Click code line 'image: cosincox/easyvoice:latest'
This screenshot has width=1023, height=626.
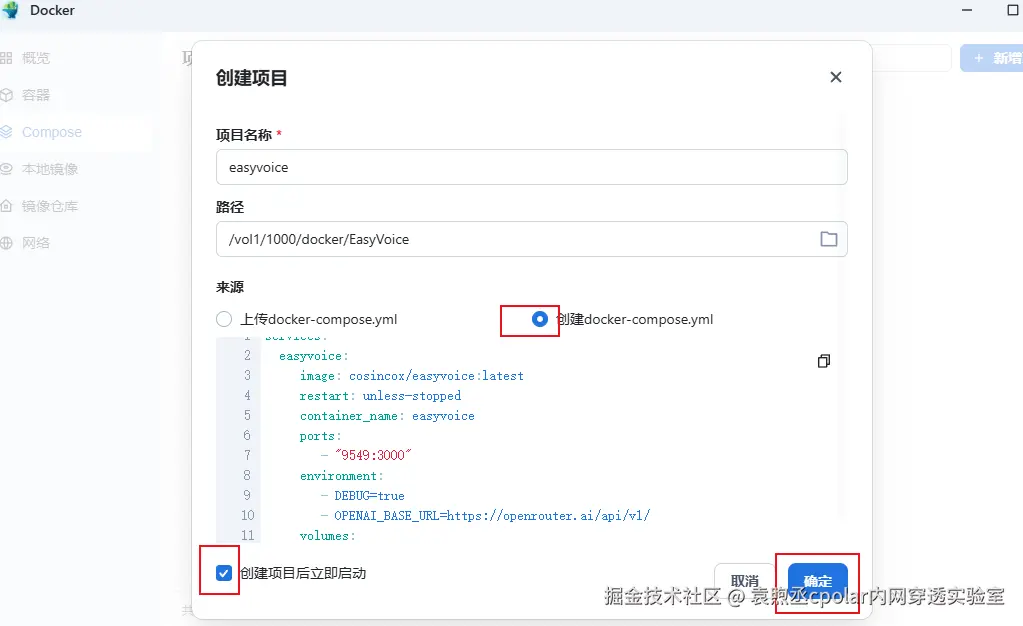pyautogui.click(x=412, y=376)
